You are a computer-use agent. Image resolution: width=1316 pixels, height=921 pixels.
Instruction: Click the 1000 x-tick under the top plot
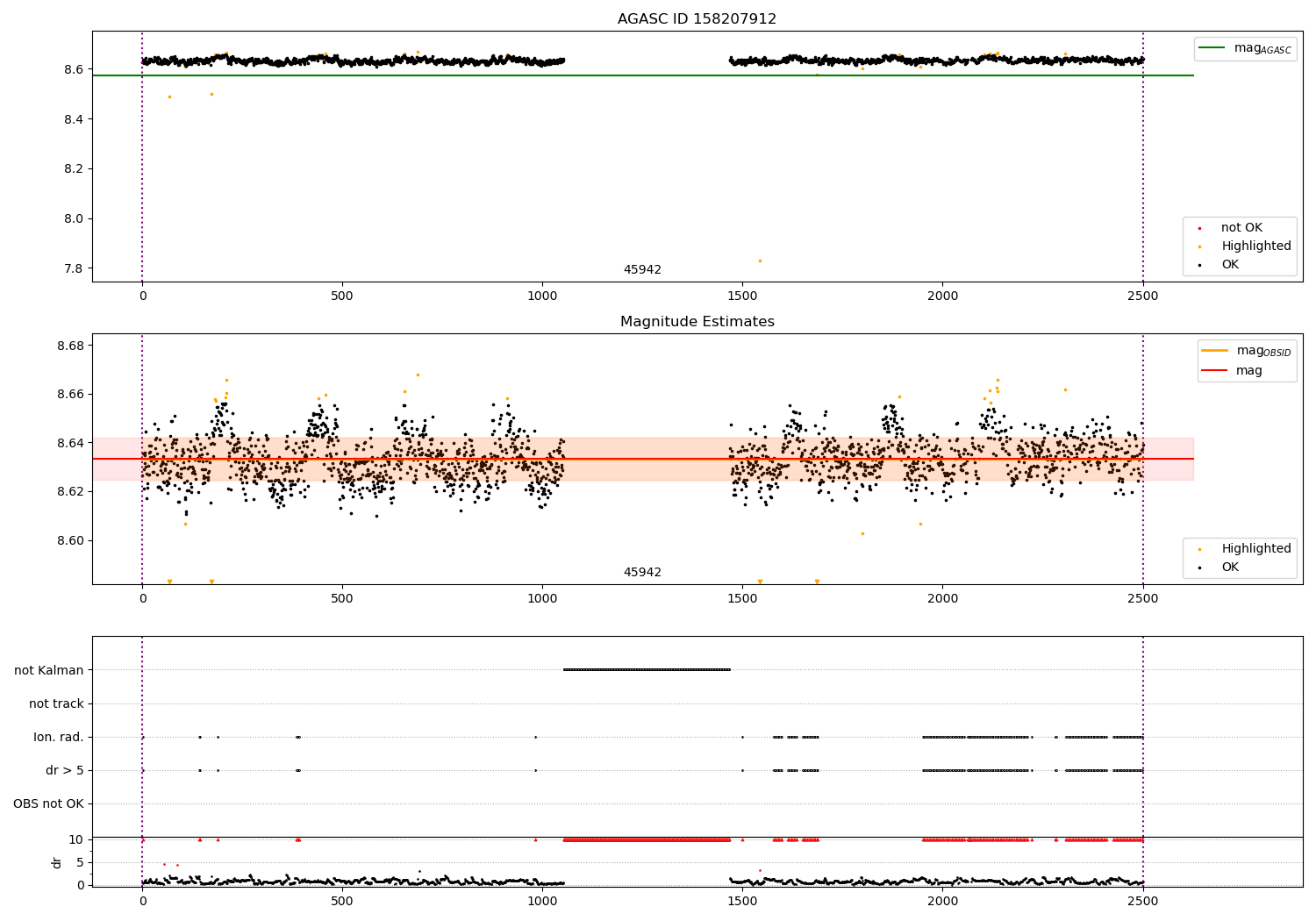[542, 296]
